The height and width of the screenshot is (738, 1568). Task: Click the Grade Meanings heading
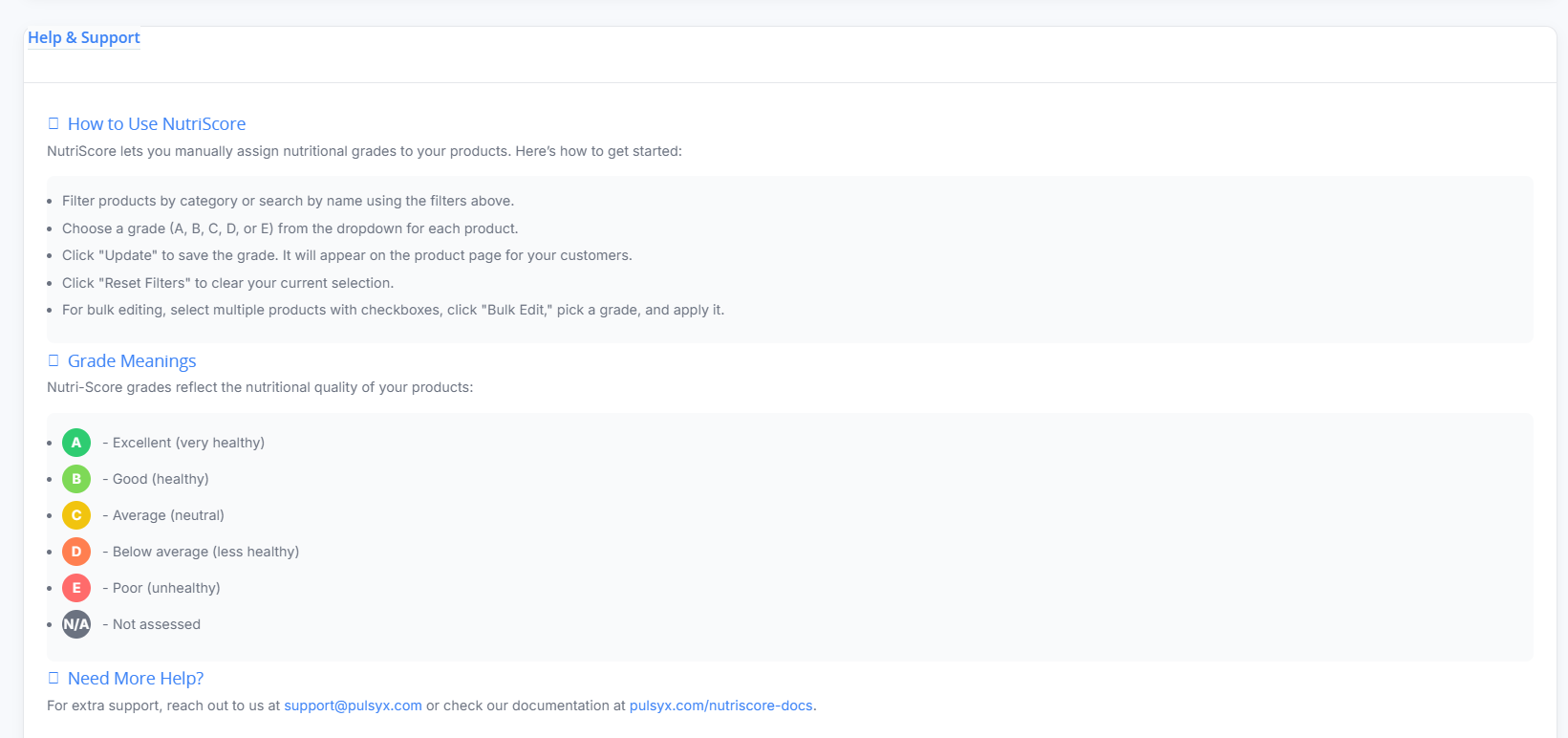click(x=132, y=360)
